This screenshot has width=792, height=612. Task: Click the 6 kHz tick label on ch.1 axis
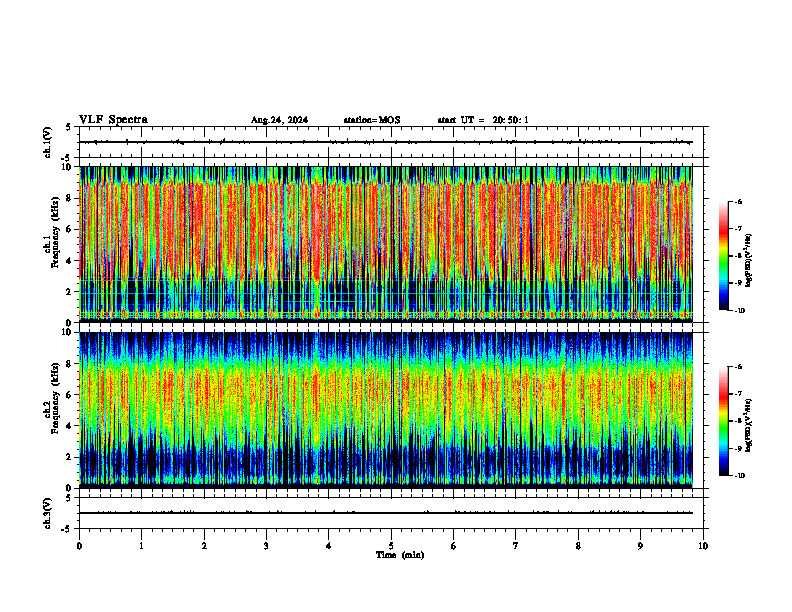[70, 230]
